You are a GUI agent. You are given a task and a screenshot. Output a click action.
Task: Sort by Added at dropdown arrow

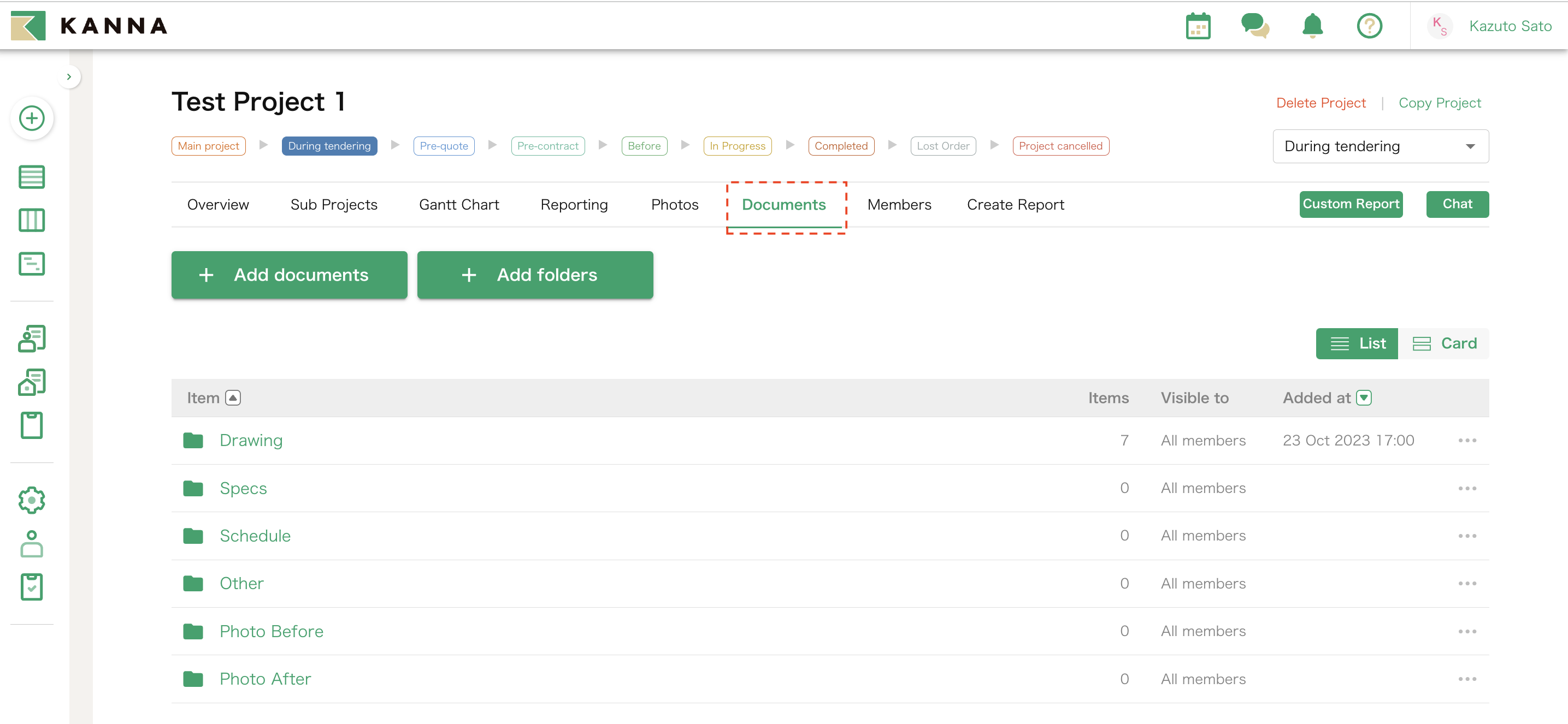click(x=1364, y=398)
